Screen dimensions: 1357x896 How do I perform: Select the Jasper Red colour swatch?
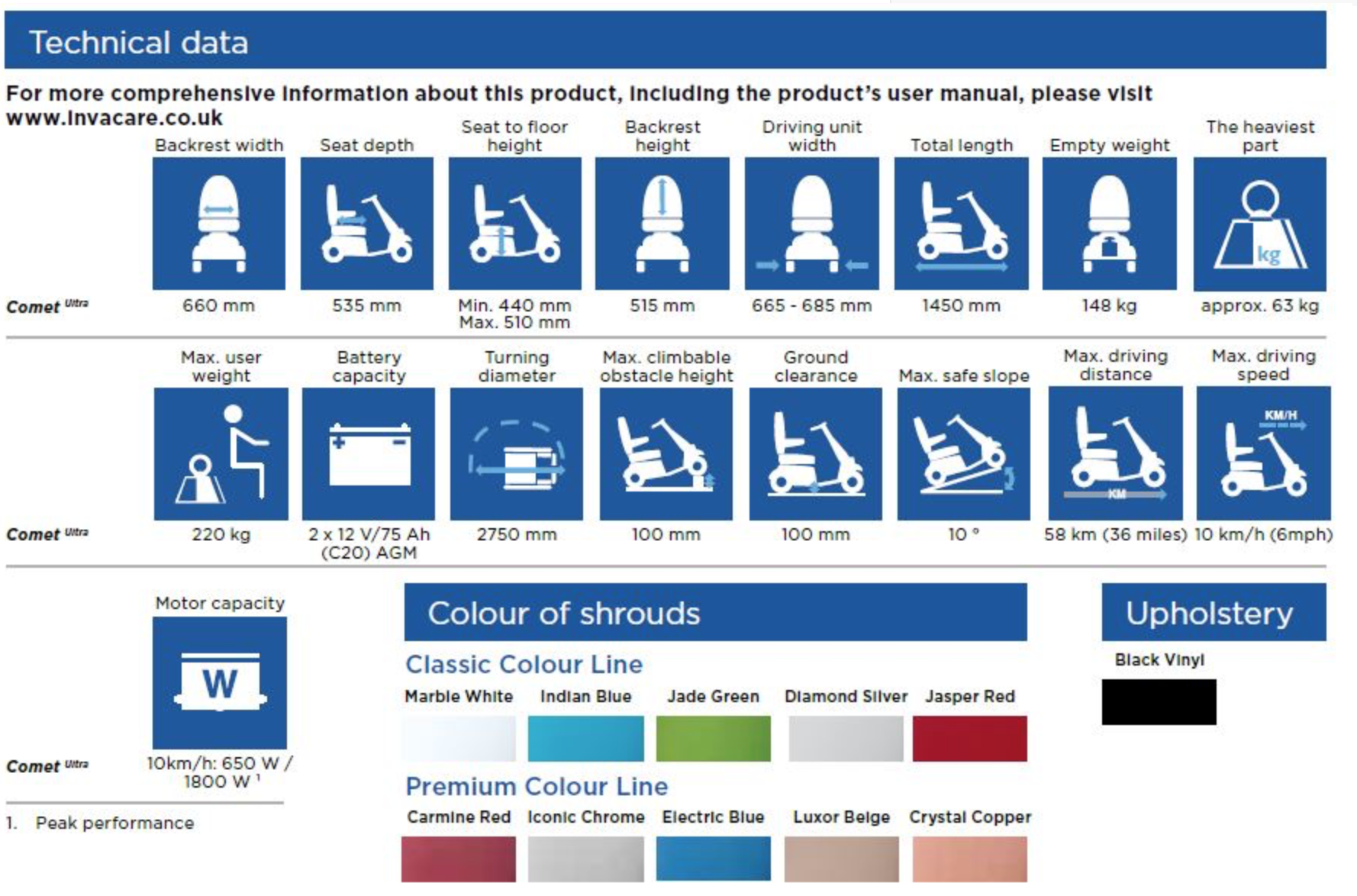point(970,738)
